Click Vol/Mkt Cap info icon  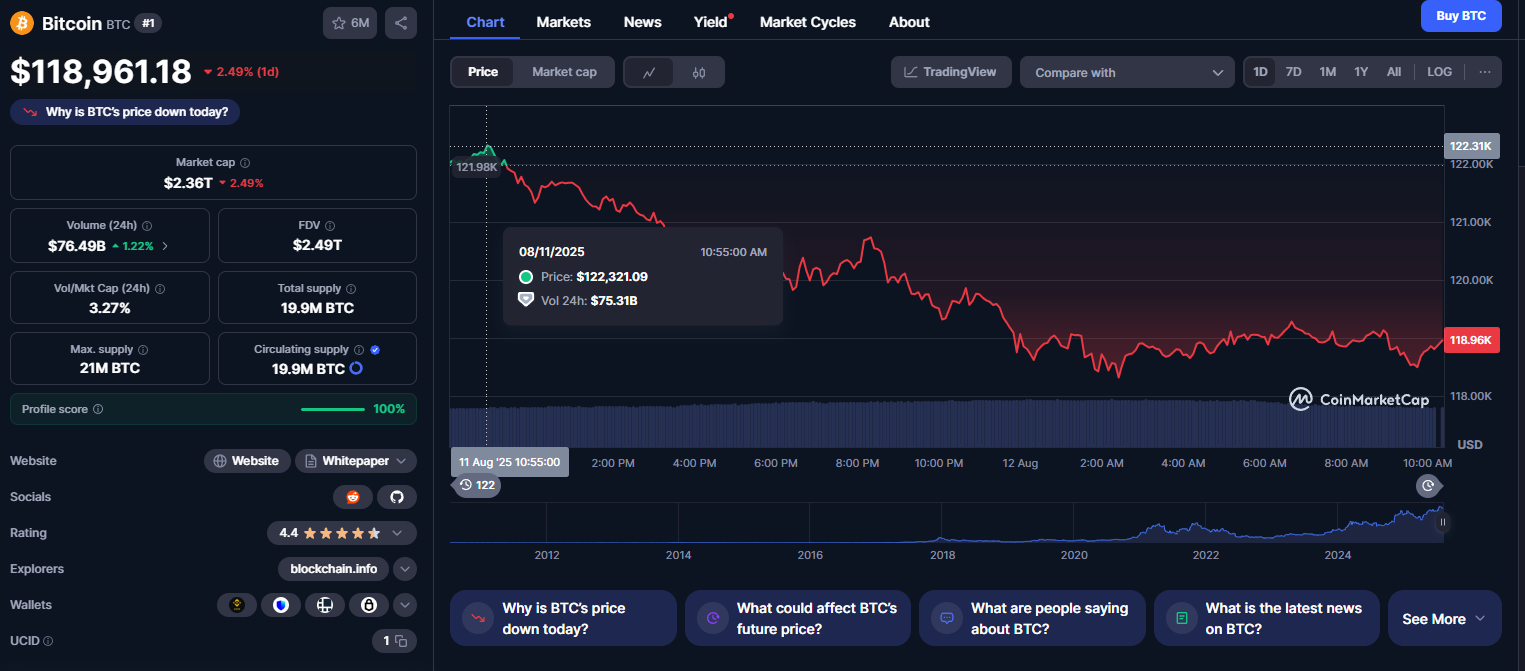coord(160,288)
